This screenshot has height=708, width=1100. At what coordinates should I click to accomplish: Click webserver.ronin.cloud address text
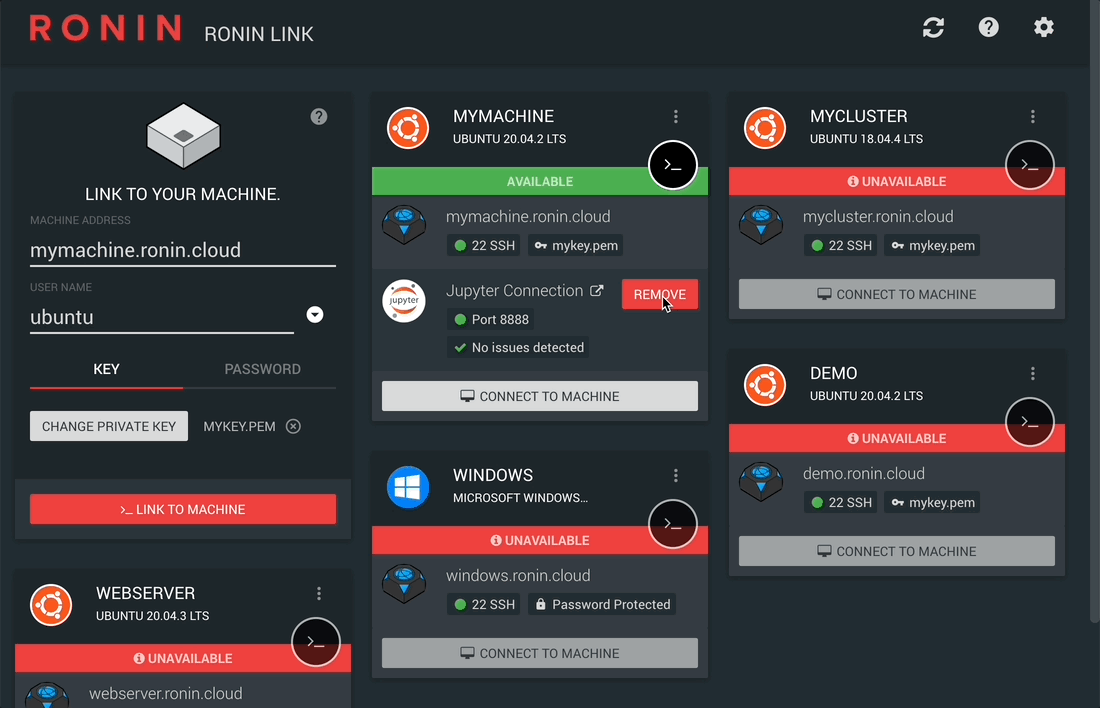[x=166, y=694]
